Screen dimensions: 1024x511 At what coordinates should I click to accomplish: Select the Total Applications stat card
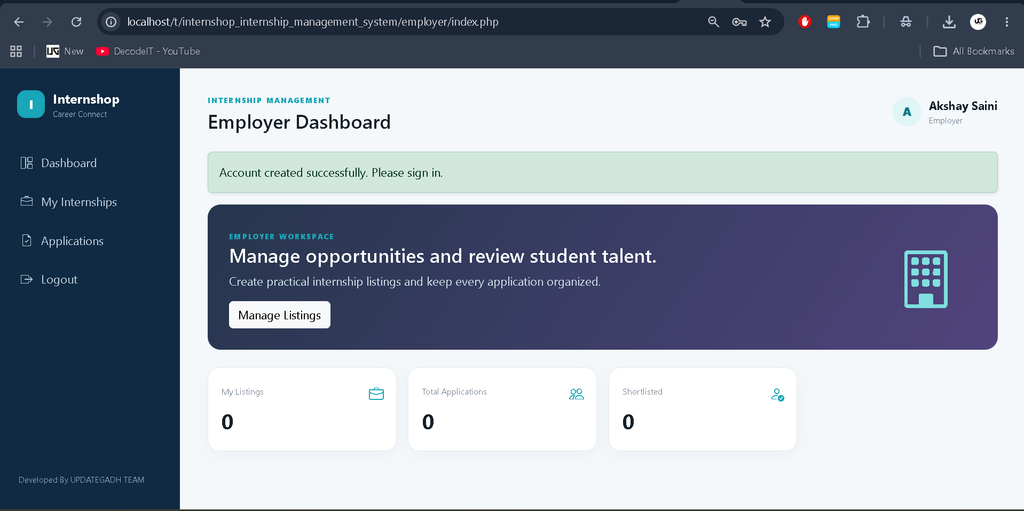point(502,409)
